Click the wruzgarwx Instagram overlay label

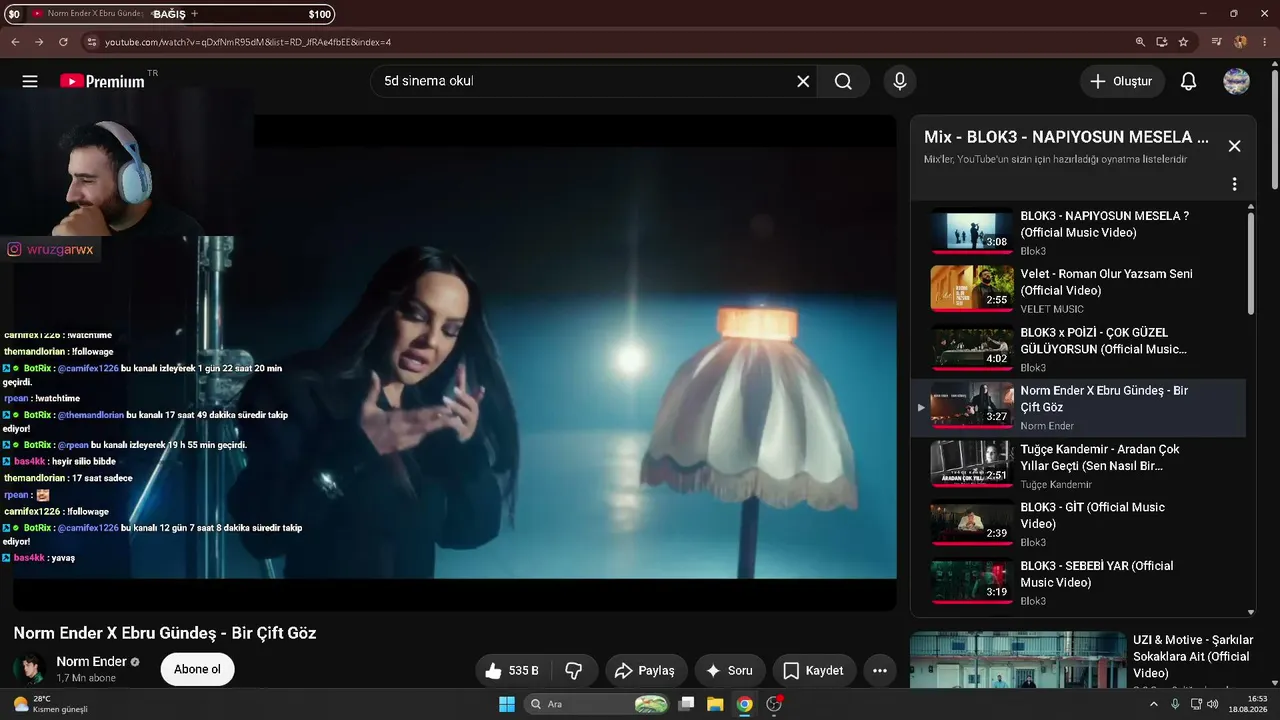click(51, 250)
